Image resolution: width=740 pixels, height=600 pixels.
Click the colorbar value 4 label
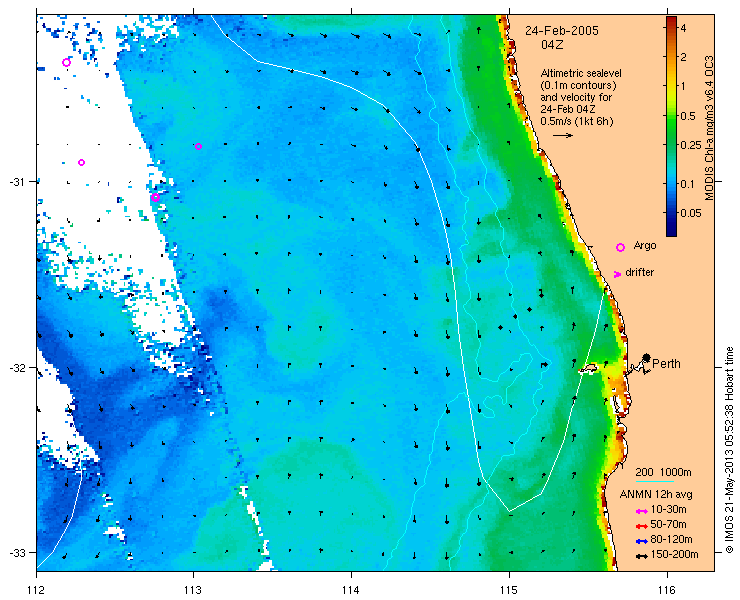click(x=683, y=28)
